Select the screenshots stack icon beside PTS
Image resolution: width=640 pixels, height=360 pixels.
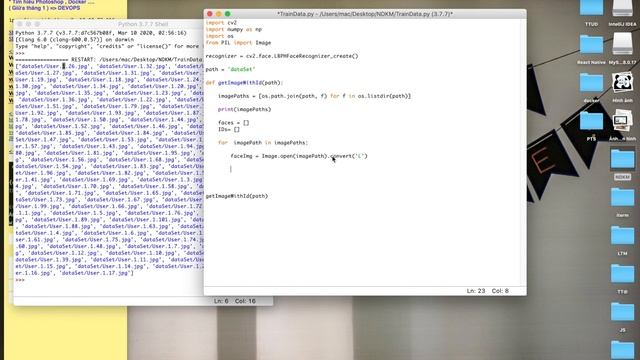(x=622, y=121)
